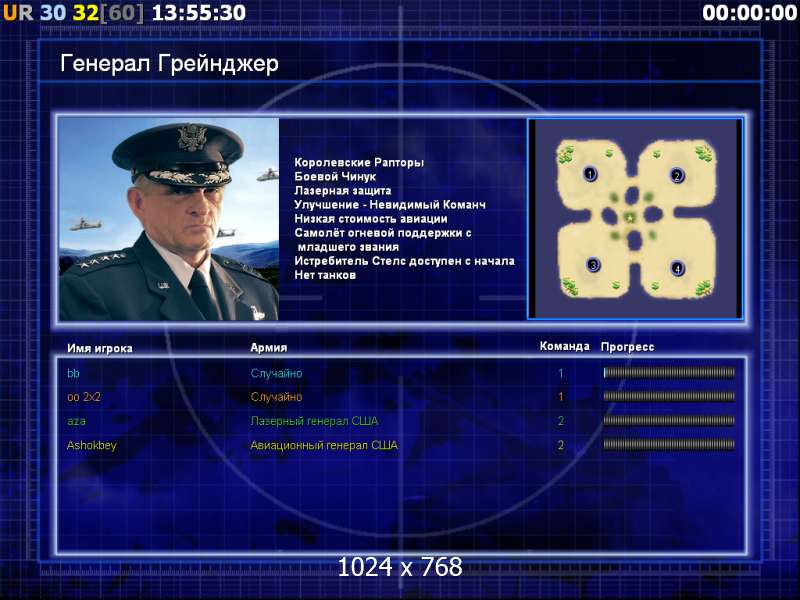Click start position 1 on minimap

[590, 174]
